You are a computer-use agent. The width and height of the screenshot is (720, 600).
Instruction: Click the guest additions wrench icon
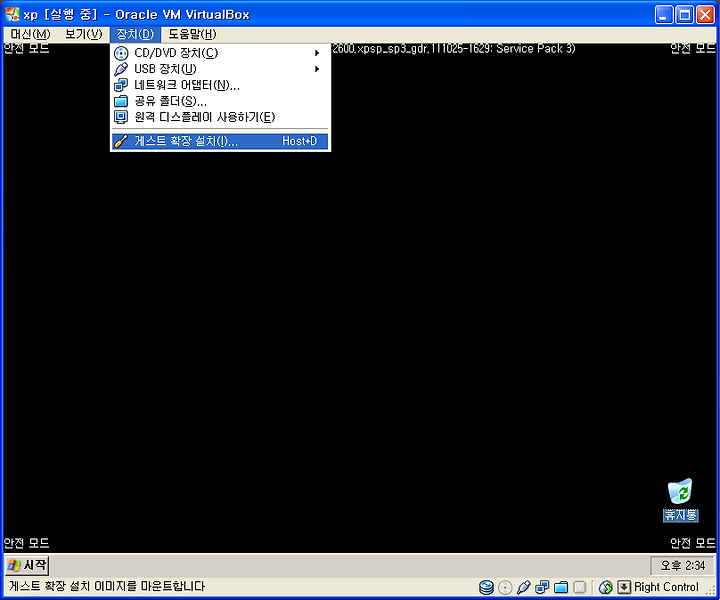121,141
